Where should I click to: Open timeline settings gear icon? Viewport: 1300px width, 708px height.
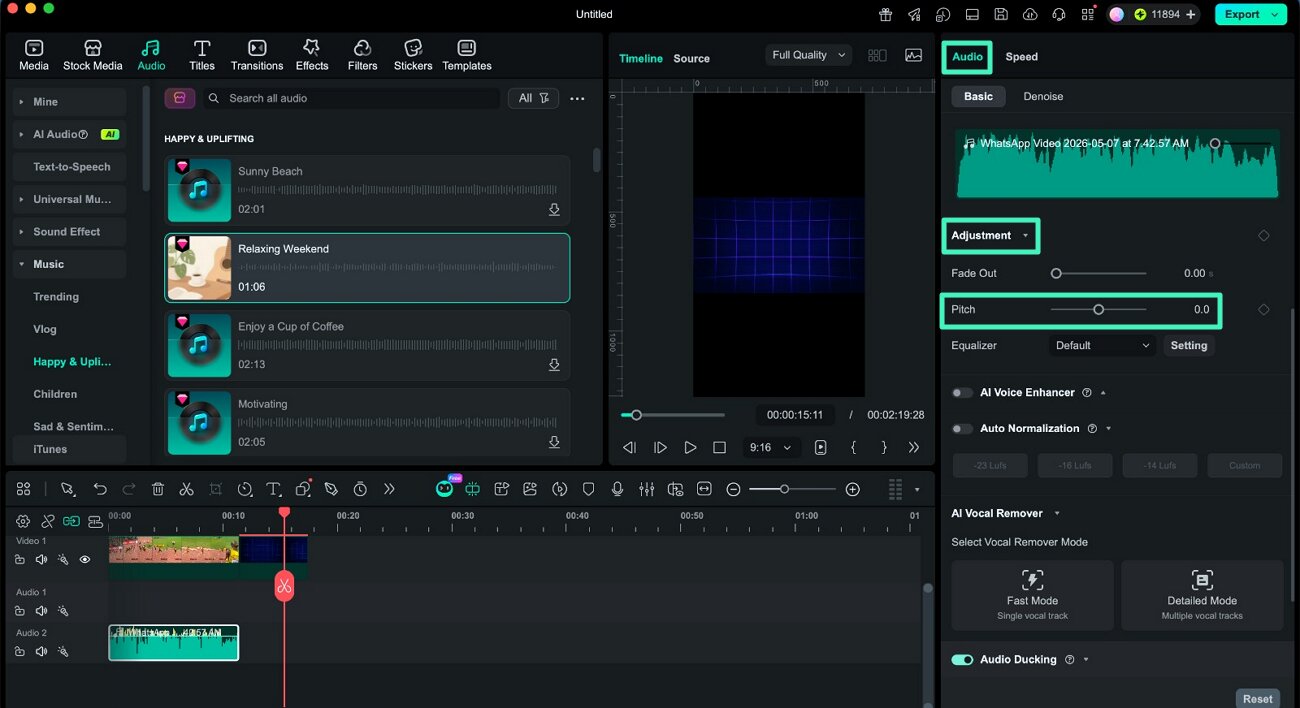[x=23, y=521]
